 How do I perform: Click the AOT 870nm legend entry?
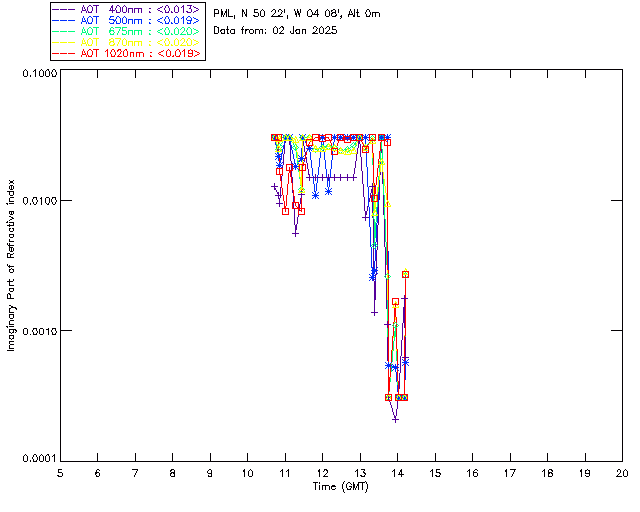coord(127,42)
